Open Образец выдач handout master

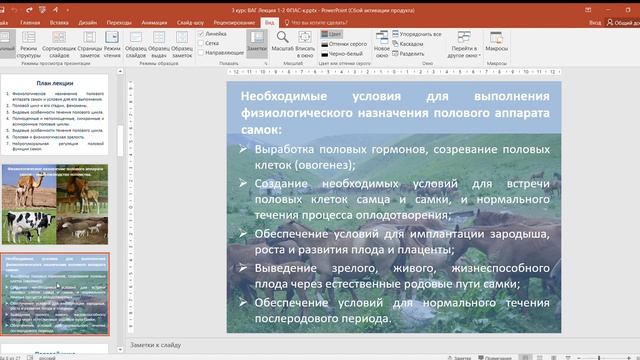(159, 44)
